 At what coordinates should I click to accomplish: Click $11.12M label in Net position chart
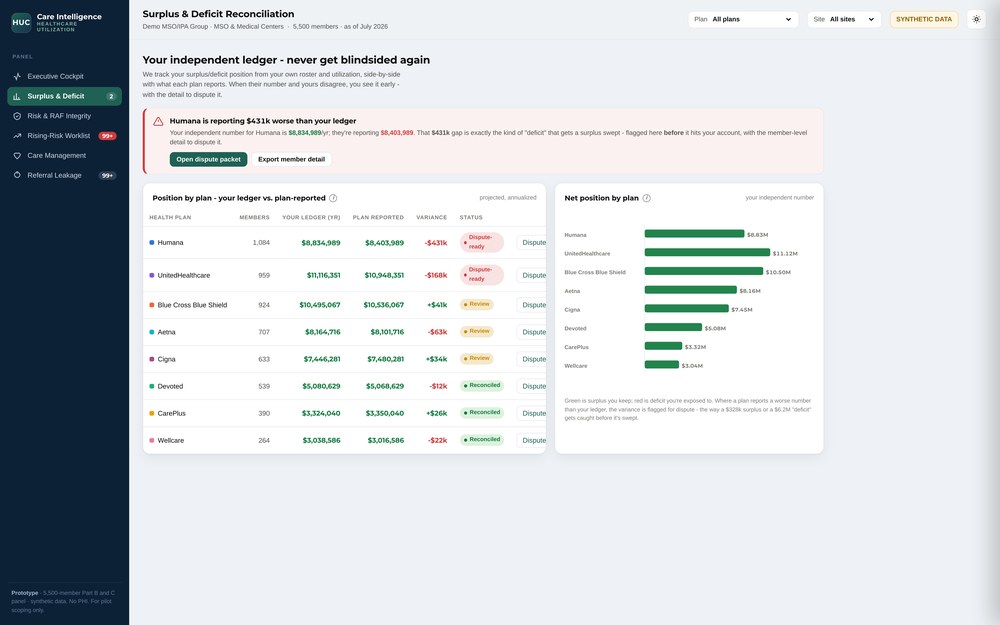tap(785, 253)
